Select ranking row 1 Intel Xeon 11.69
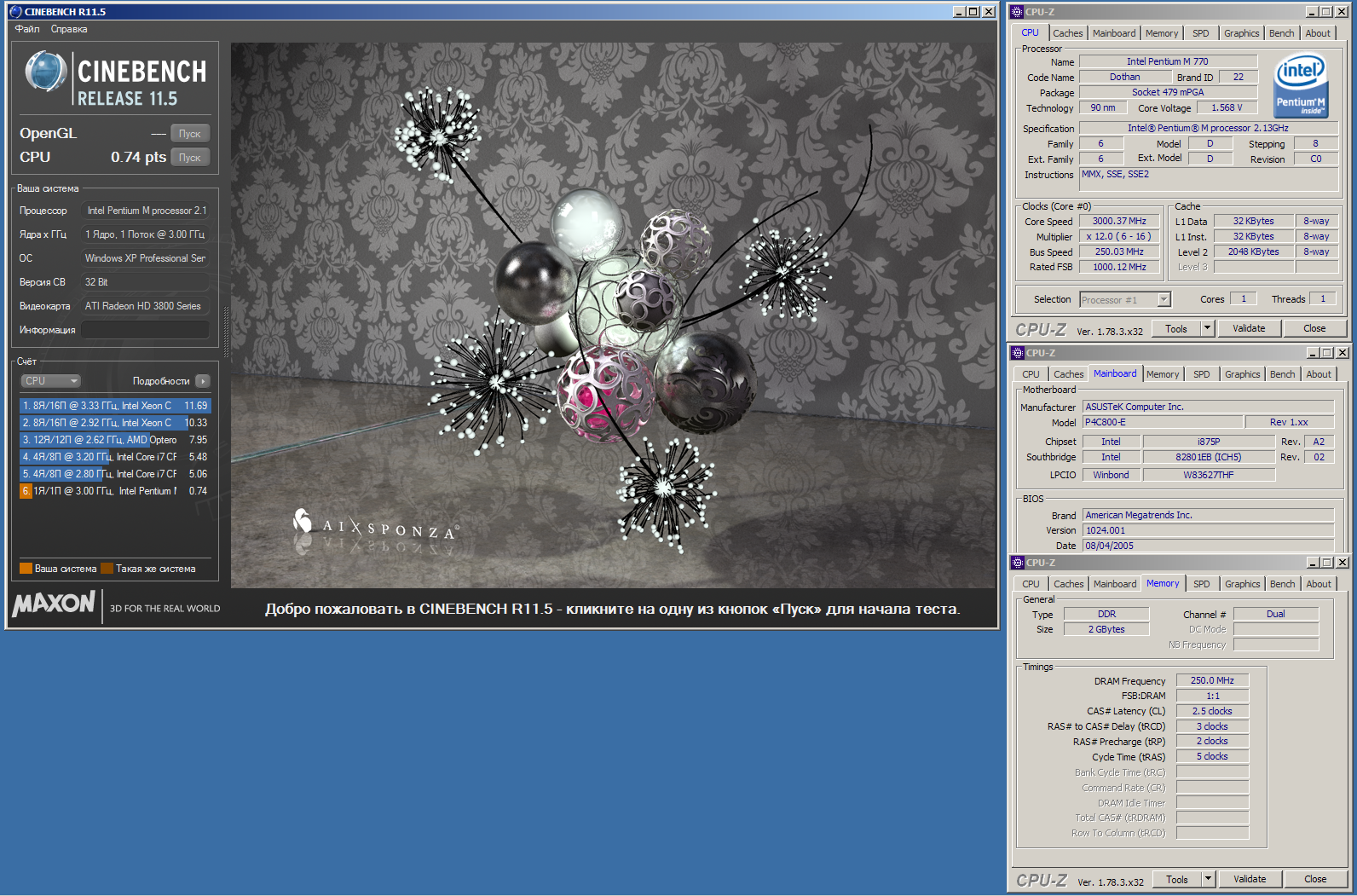Image resolution: width=1357 pixels, height=896 pixels. 115,406
